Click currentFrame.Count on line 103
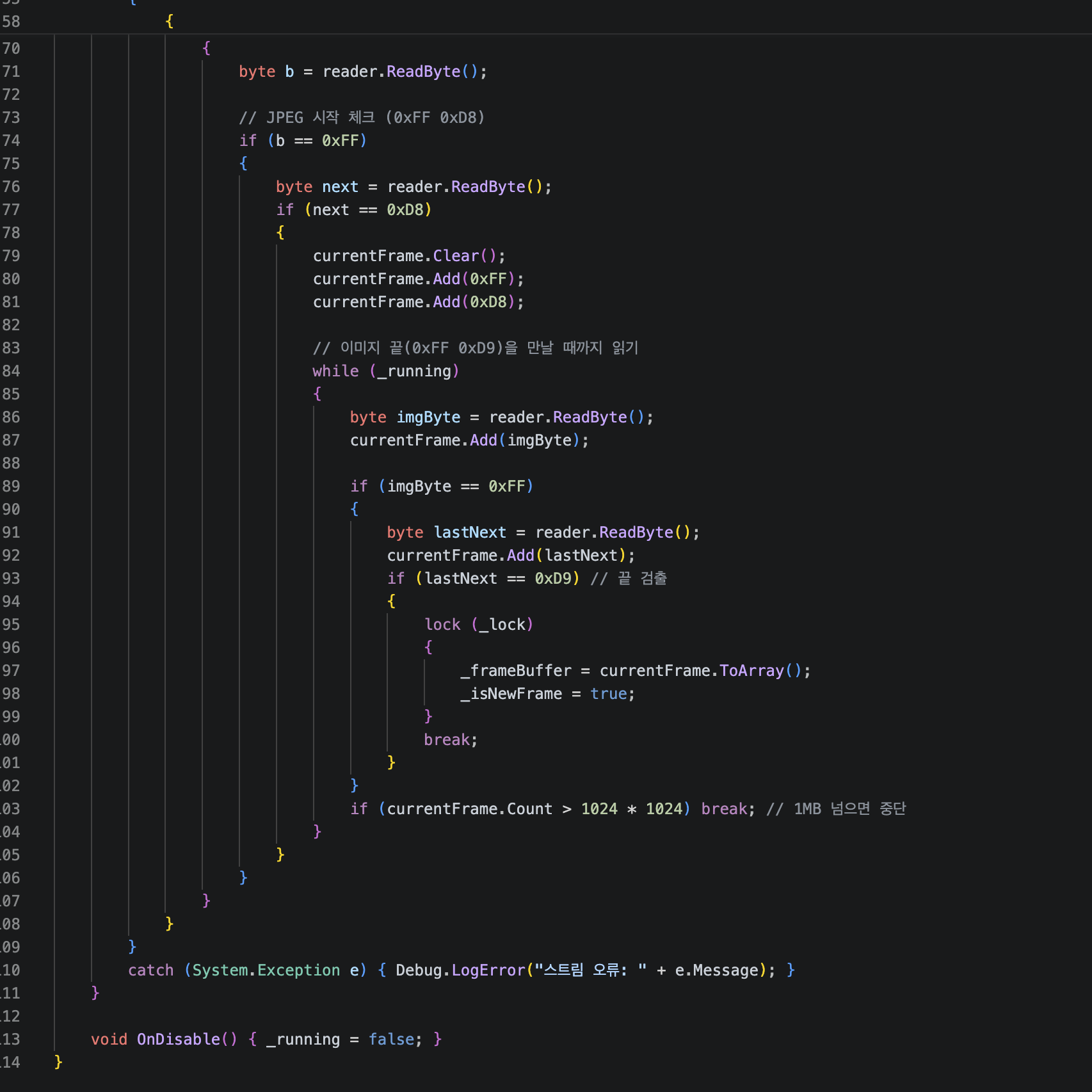The image size is (1092, 1092). pyautogui.click(x=469, y=809)
